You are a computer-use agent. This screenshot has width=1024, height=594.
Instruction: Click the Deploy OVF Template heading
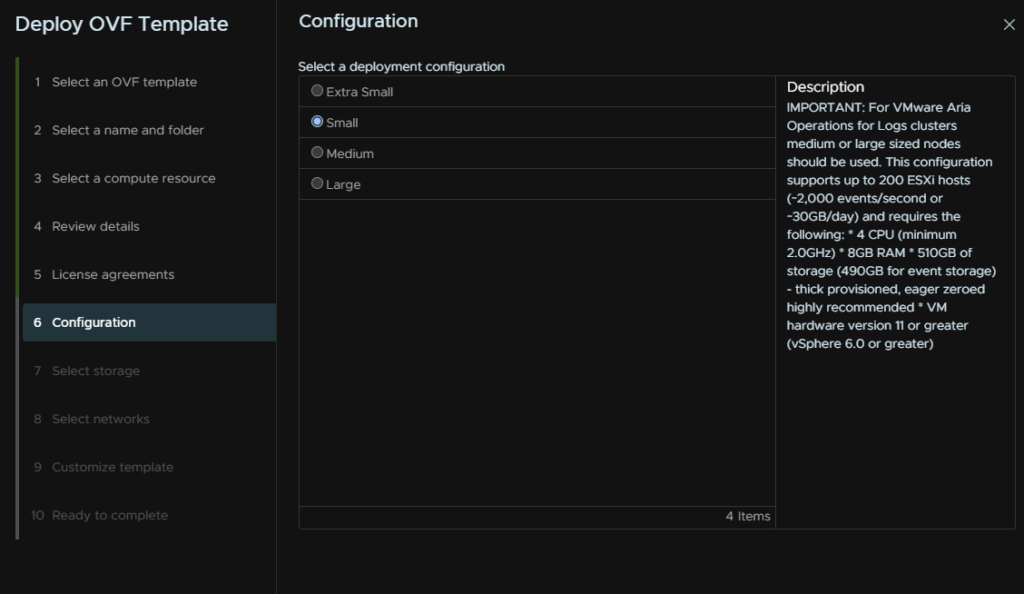click(x=121, y=24)
